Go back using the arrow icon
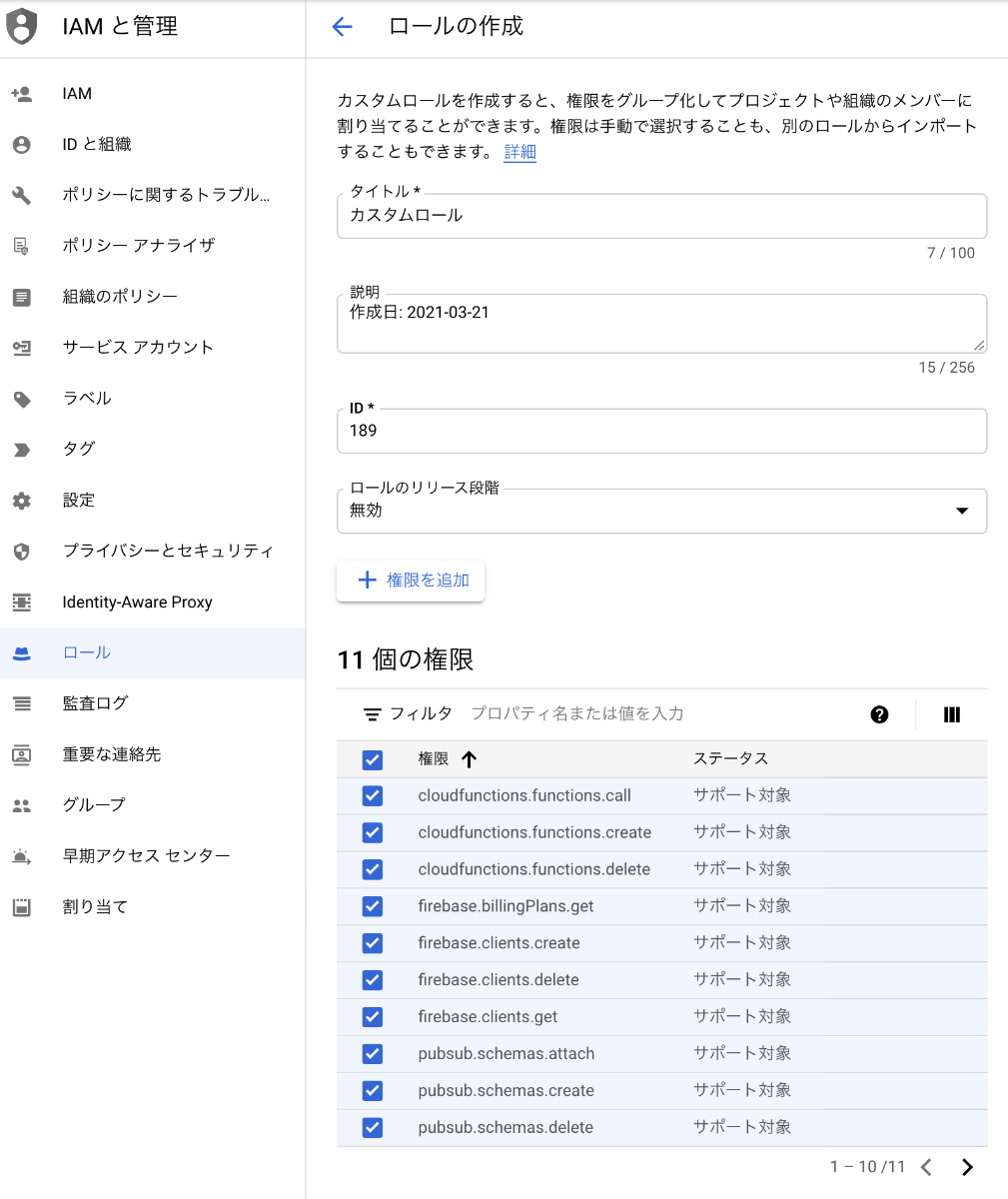The image size is (1008, 1199). pyautogui.click(x=342, y=27)
